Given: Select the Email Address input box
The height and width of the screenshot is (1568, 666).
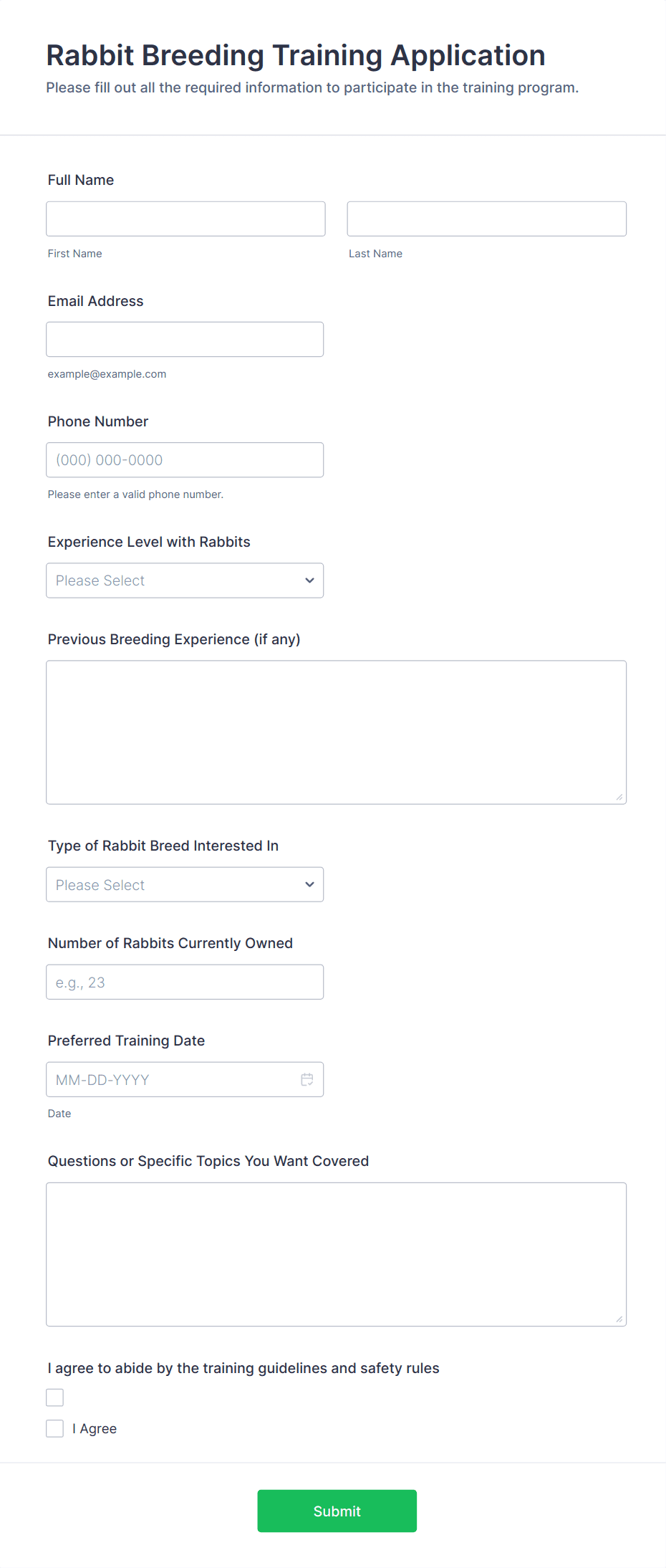Looking at the screenshot, I should tap(185, 339).
